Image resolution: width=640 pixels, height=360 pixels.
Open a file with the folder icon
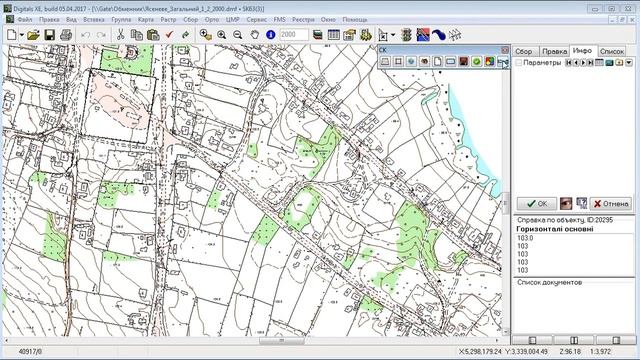click(x=33, y=35)
